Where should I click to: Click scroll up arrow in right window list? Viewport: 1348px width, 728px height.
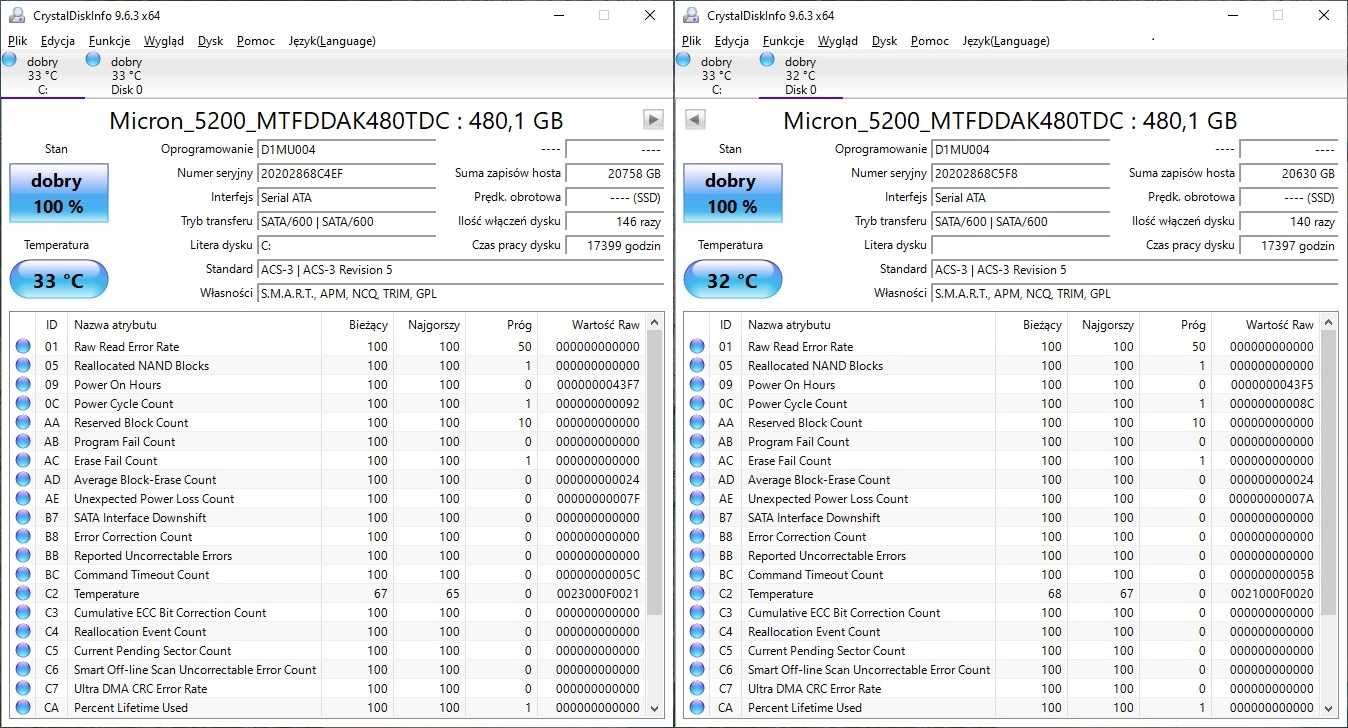tap(1329, 322)
